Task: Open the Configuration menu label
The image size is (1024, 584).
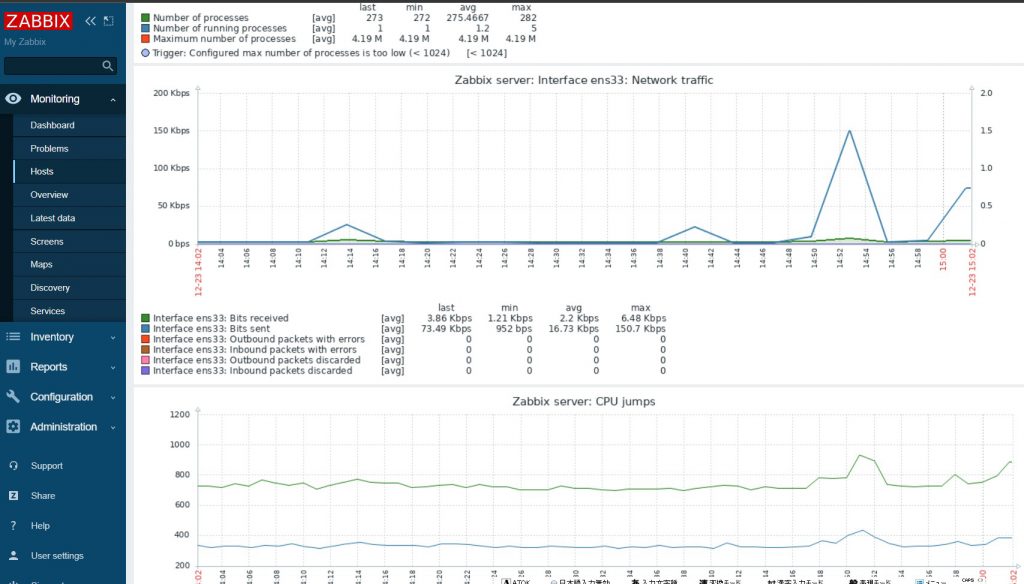Action: click(x=61, y=397)
